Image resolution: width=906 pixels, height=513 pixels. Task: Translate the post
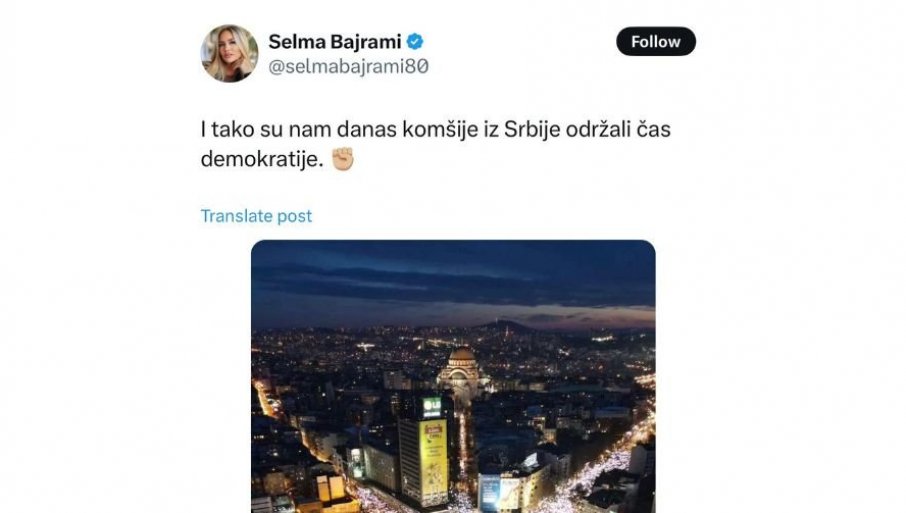pos(256,216)
